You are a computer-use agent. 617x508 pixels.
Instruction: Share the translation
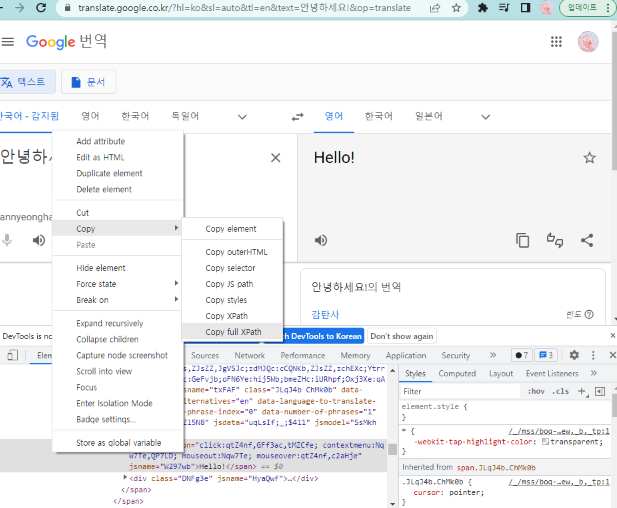pos(587,240)
